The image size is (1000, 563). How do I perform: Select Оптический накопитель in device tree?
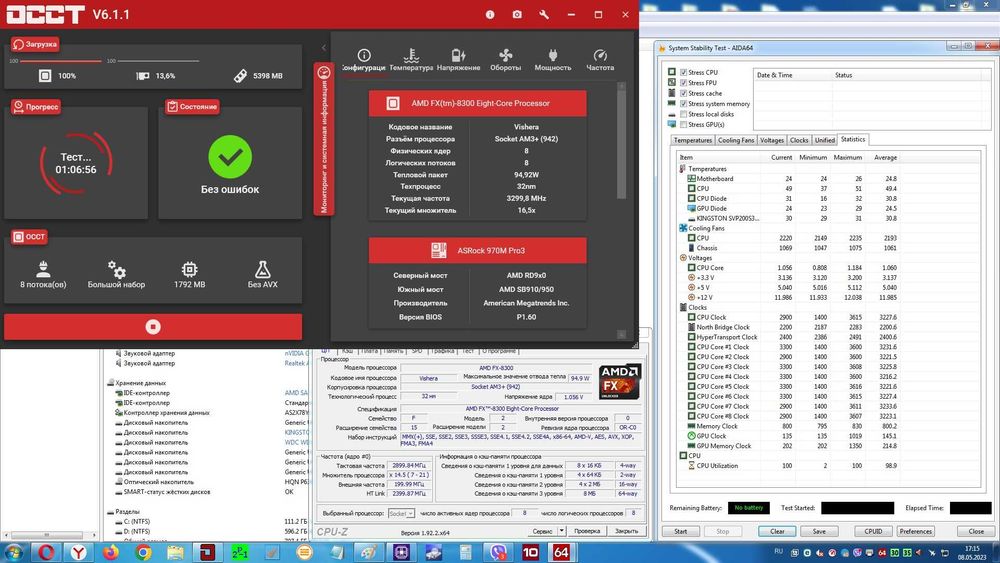pos(158,482)
